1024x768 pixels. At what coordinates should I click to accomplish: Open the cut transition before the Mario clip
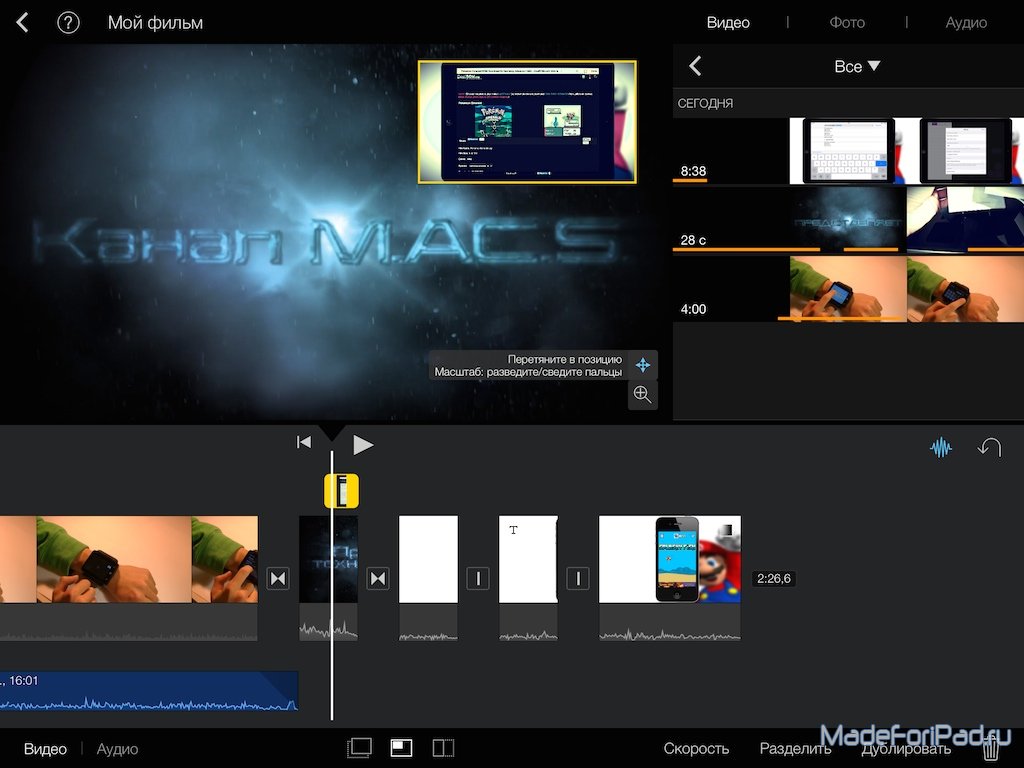coord(578,578)
